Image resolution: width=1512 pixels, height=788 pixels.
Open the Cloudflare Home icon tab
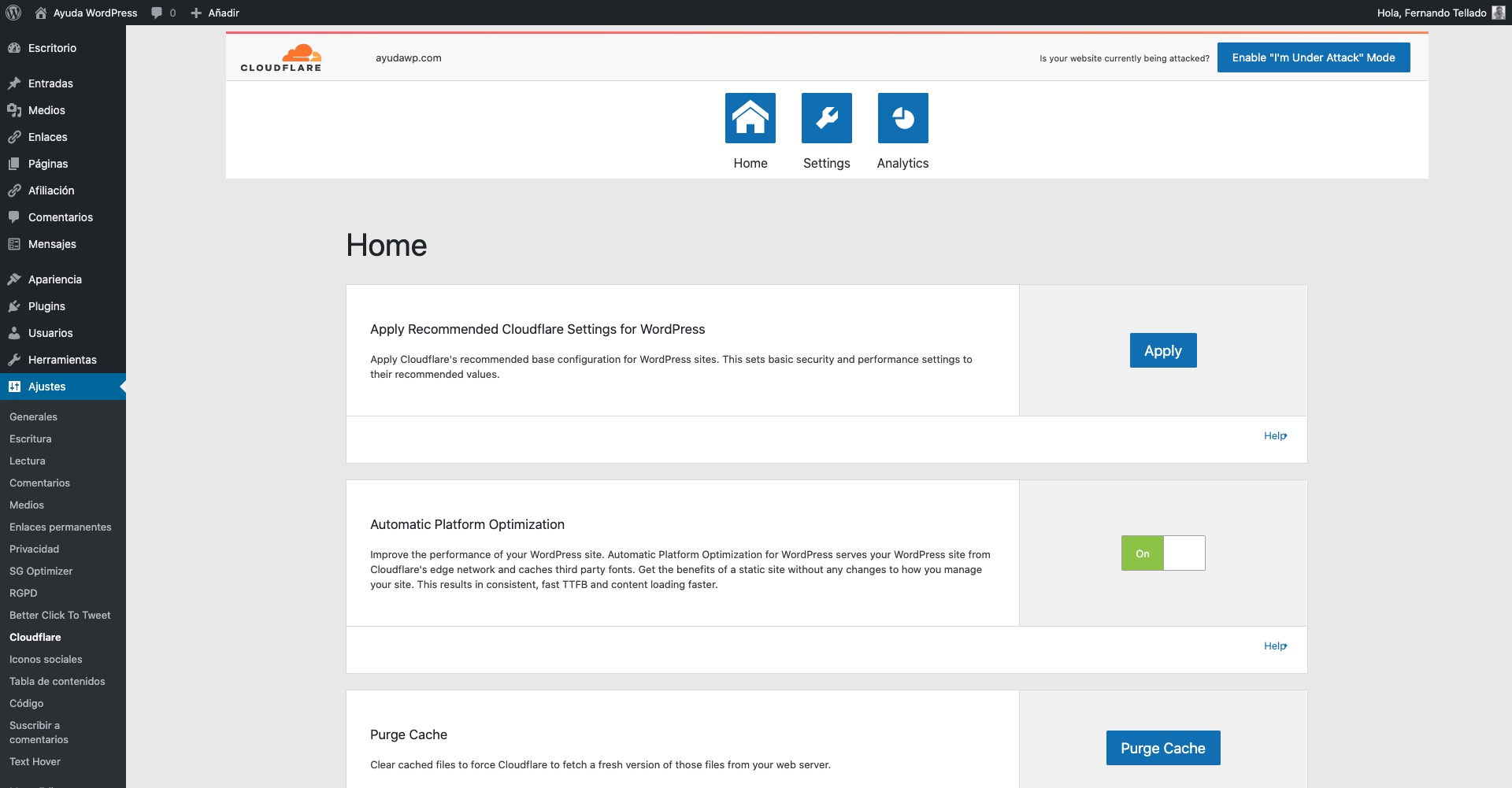750,118
